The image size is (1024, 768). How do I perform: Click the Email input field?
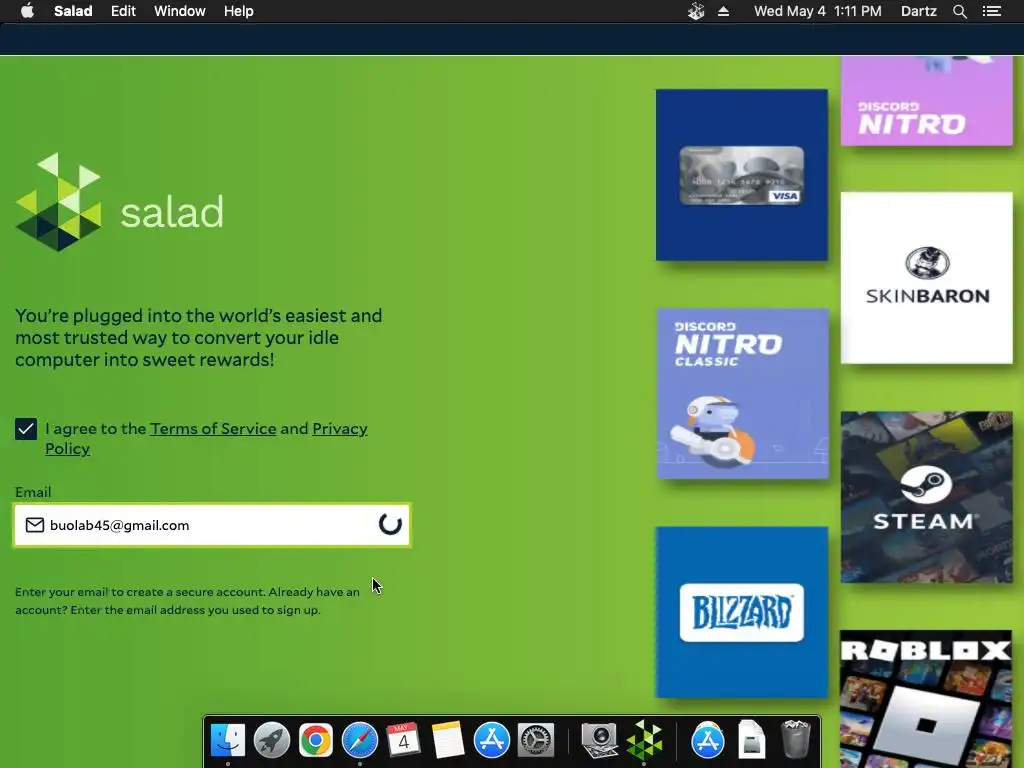point(212,525)
